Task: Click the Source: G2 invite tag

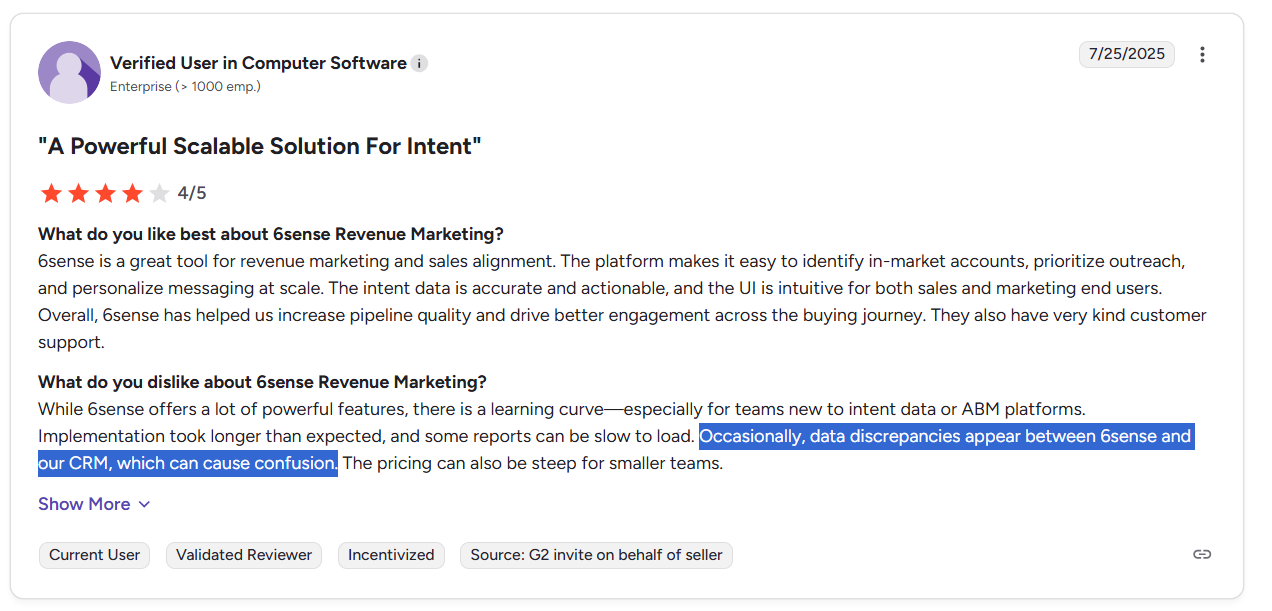Action: tap(596, 555)
